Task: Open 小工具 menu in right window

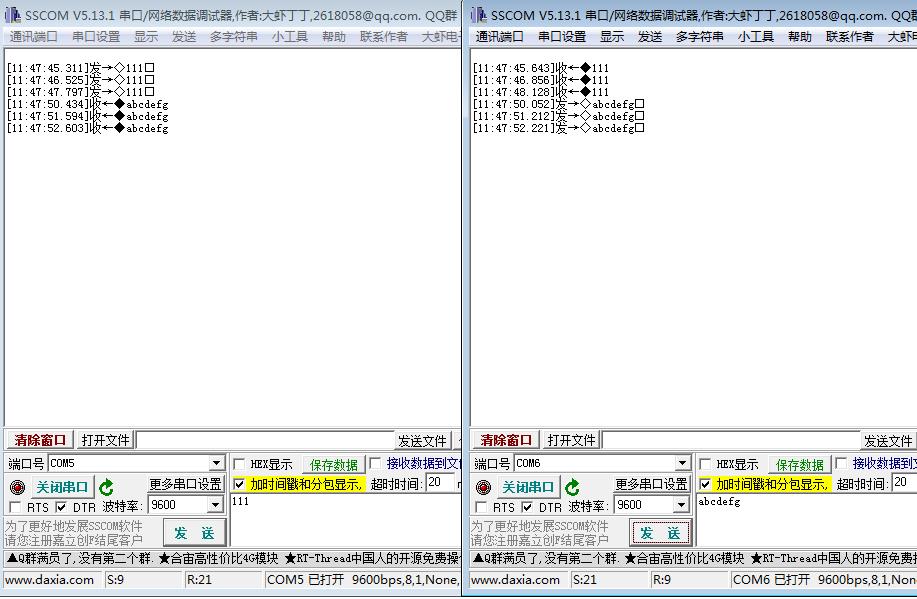Action: (756, 37)
